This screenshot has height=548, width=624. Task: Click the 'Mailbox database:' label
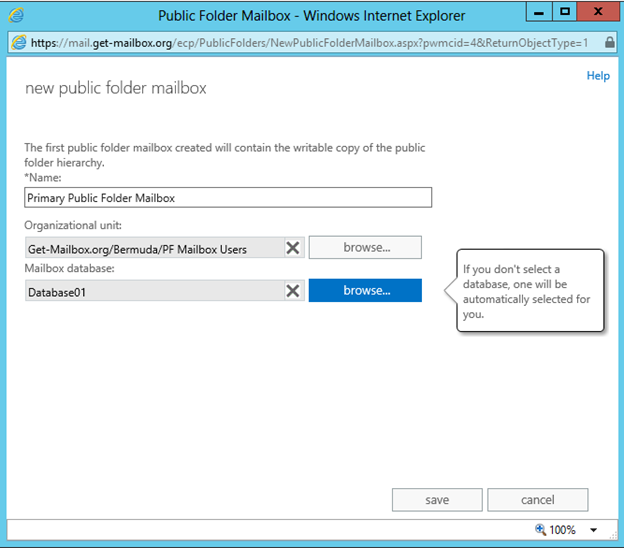point(70,269)
